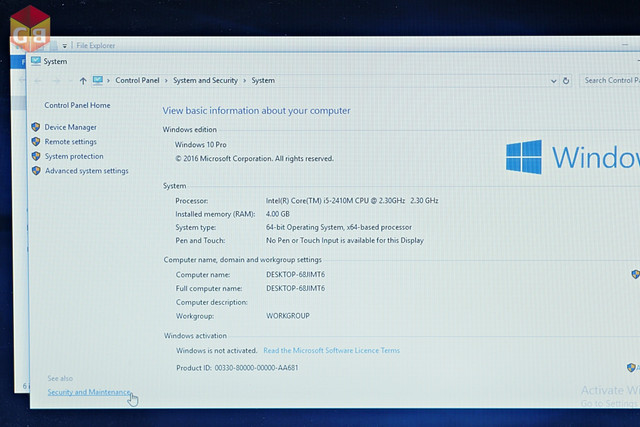The height and width of the screenshot is (427, 640).
Task: Select Windows 10 Pro edition text
Action: point(200,145)
